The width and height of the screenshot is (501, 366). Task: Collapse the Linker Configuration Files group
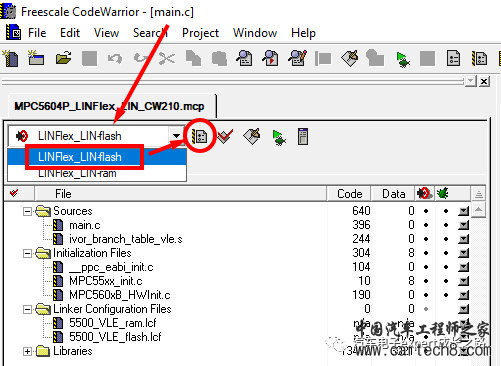27,309
